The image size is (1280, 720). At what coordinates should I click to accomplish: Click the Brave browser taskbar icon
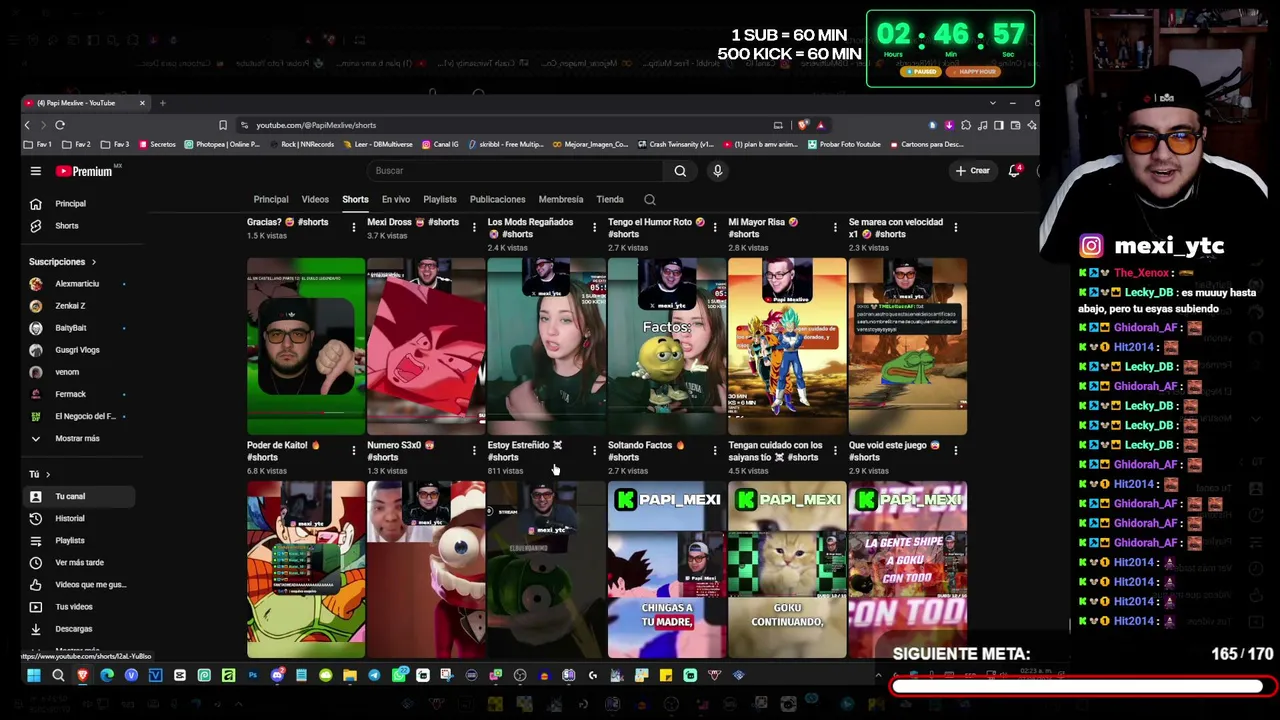coord(82,676)
